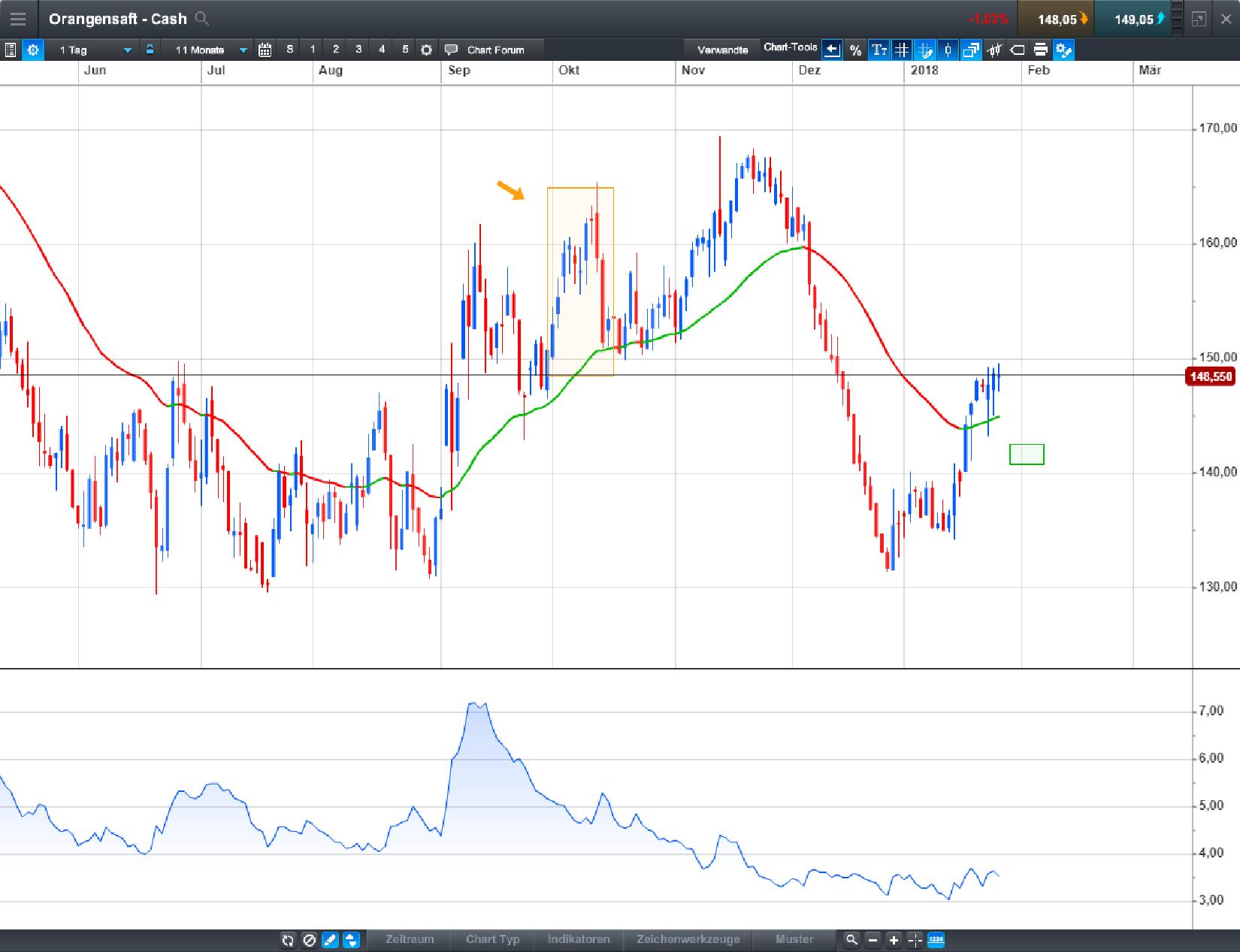This screenshot has width=1240, height=952.
Task: Expand the hamburger menu top left
Action: [x=18, y=19]
